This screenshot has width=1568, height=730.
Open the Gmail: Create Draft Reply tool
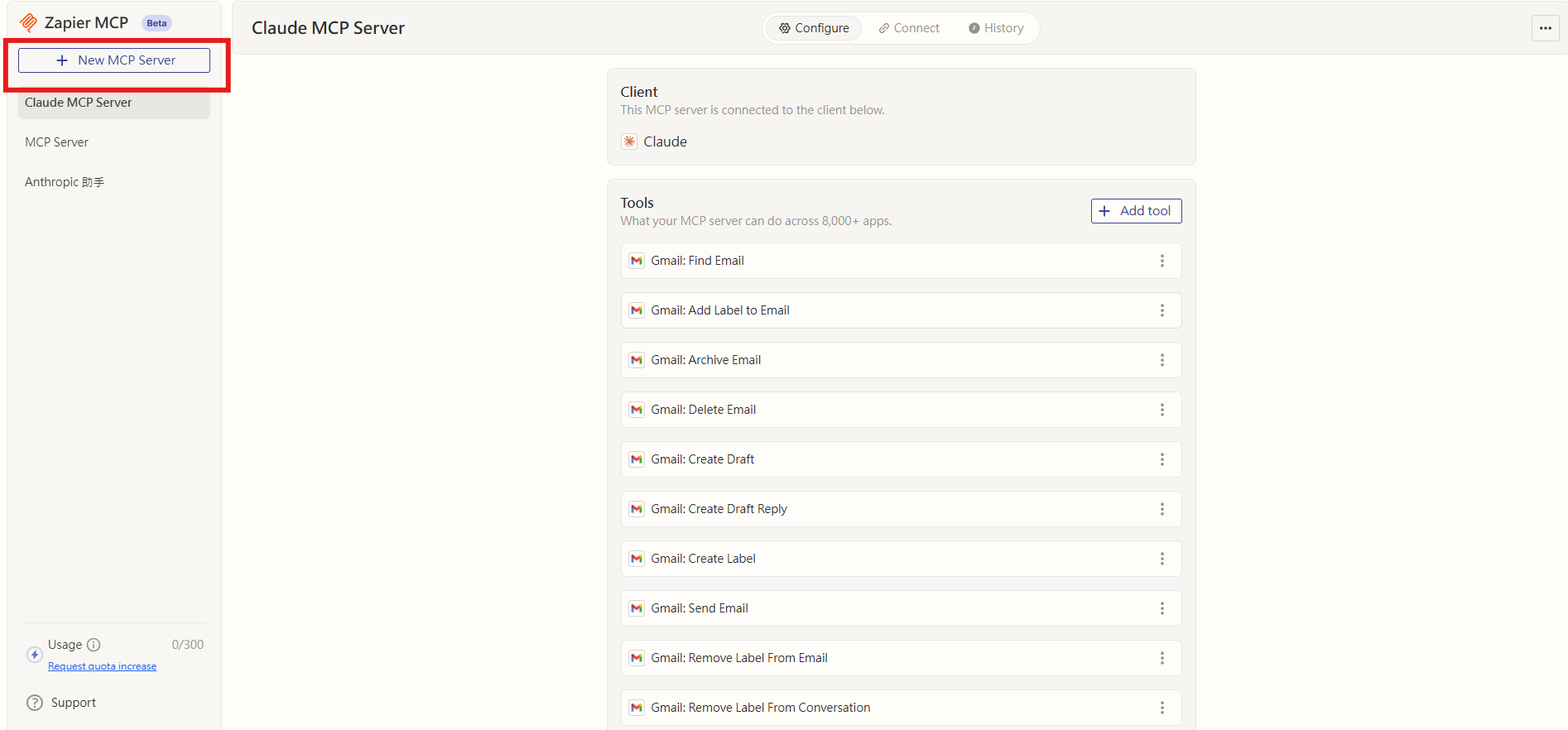(719, 509)
